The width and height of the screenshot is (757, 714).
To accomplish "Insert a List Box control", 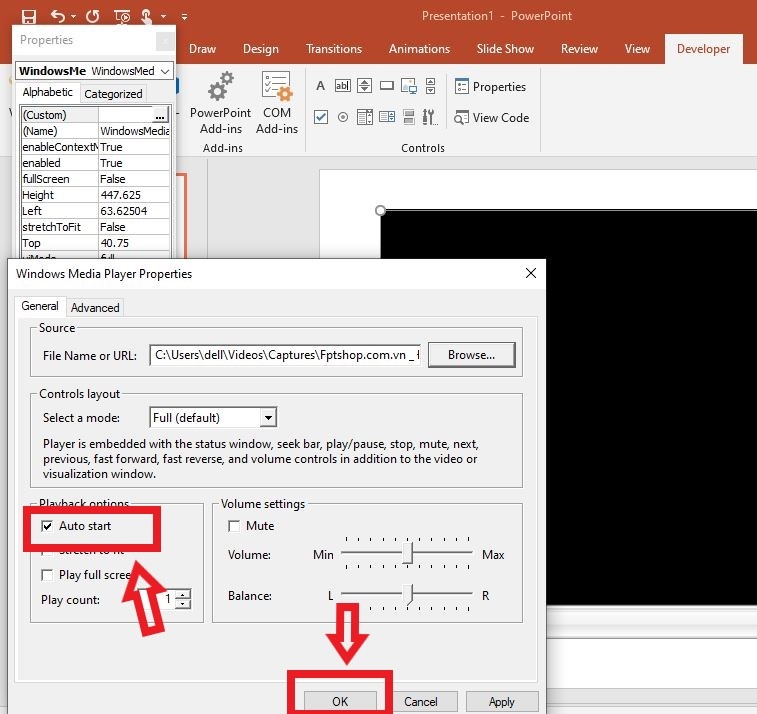I will click(387, 117).
